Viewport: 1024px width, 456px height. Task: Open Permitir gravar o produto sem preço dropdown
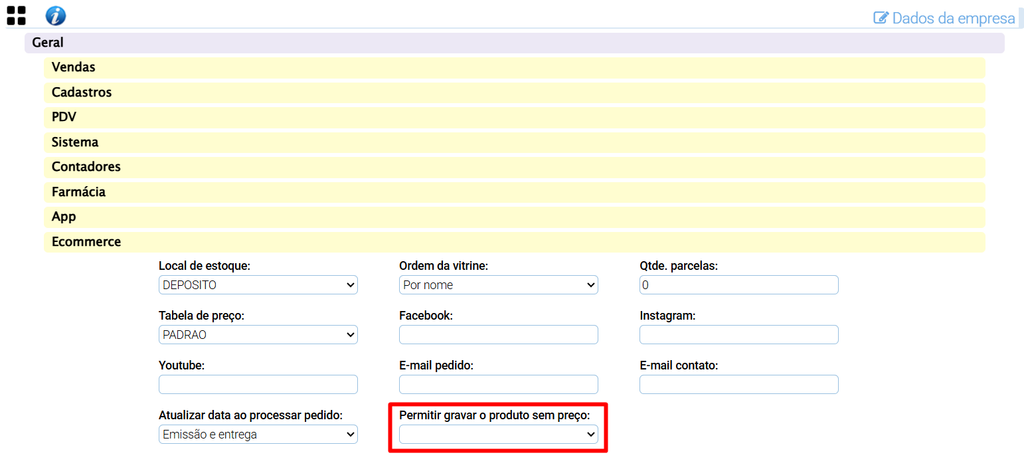point(498,434)
